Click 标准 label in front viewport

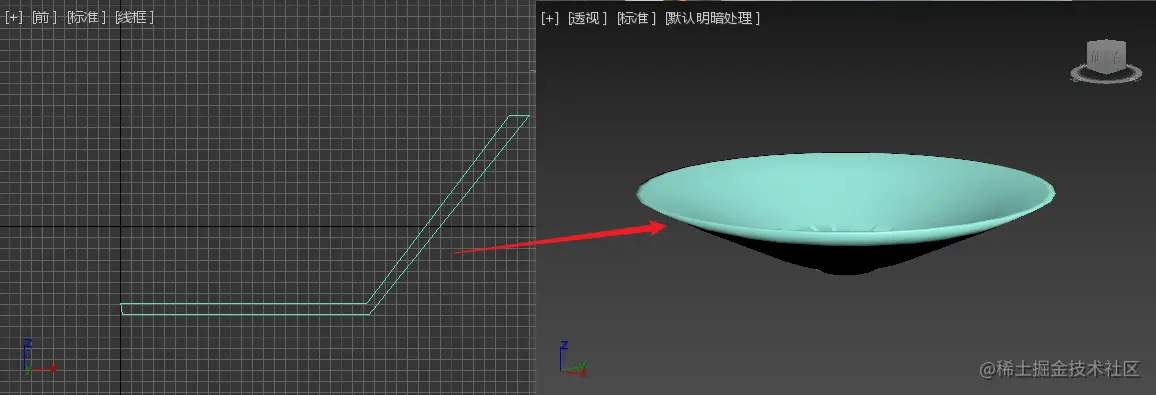[x=87, y=18]
